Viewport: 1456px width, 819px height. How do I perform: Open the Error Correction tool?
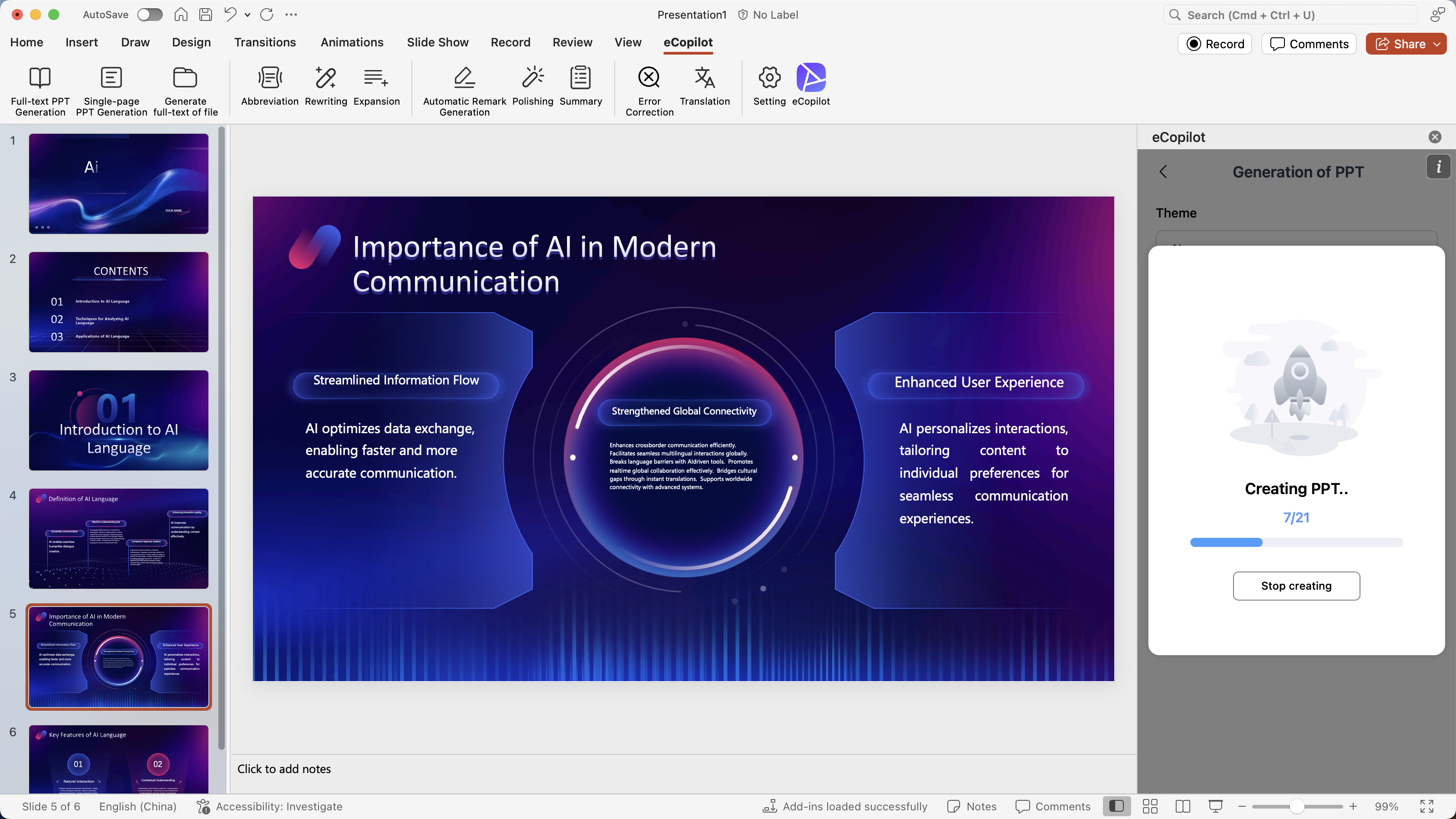(x=649, y=78)
